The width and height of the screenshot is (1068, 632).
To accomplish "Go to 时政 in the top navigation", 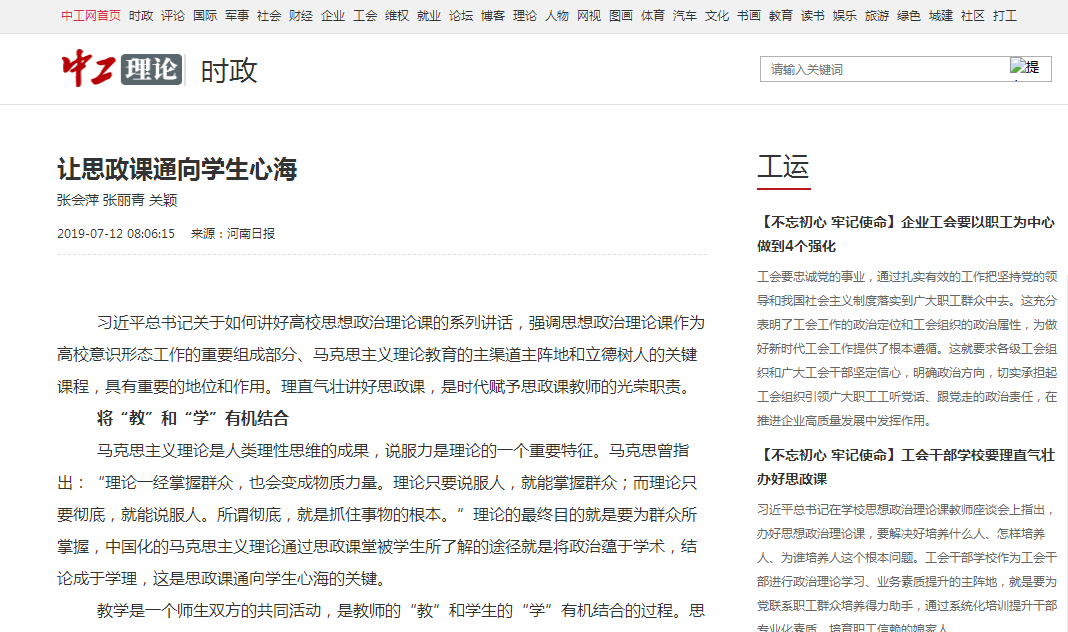I will point(141,16).
